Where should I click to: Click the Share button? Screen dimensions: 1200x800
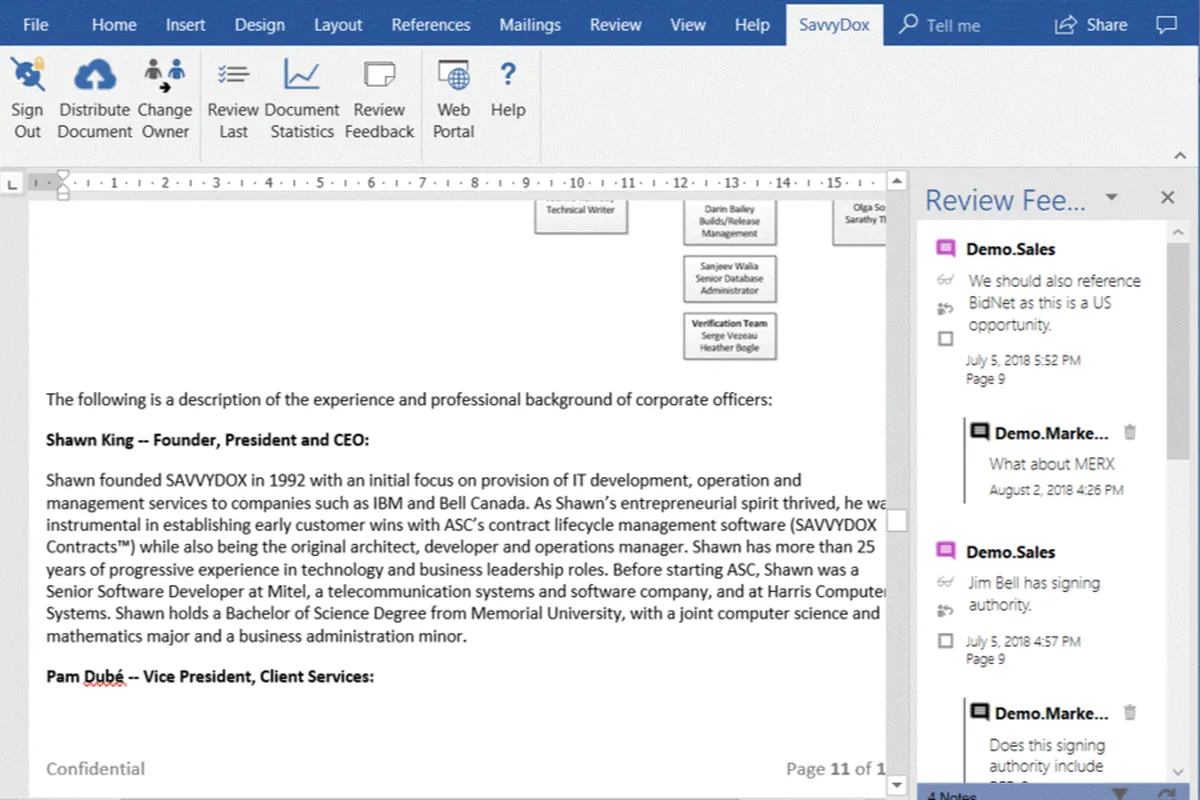(1091, 25)
